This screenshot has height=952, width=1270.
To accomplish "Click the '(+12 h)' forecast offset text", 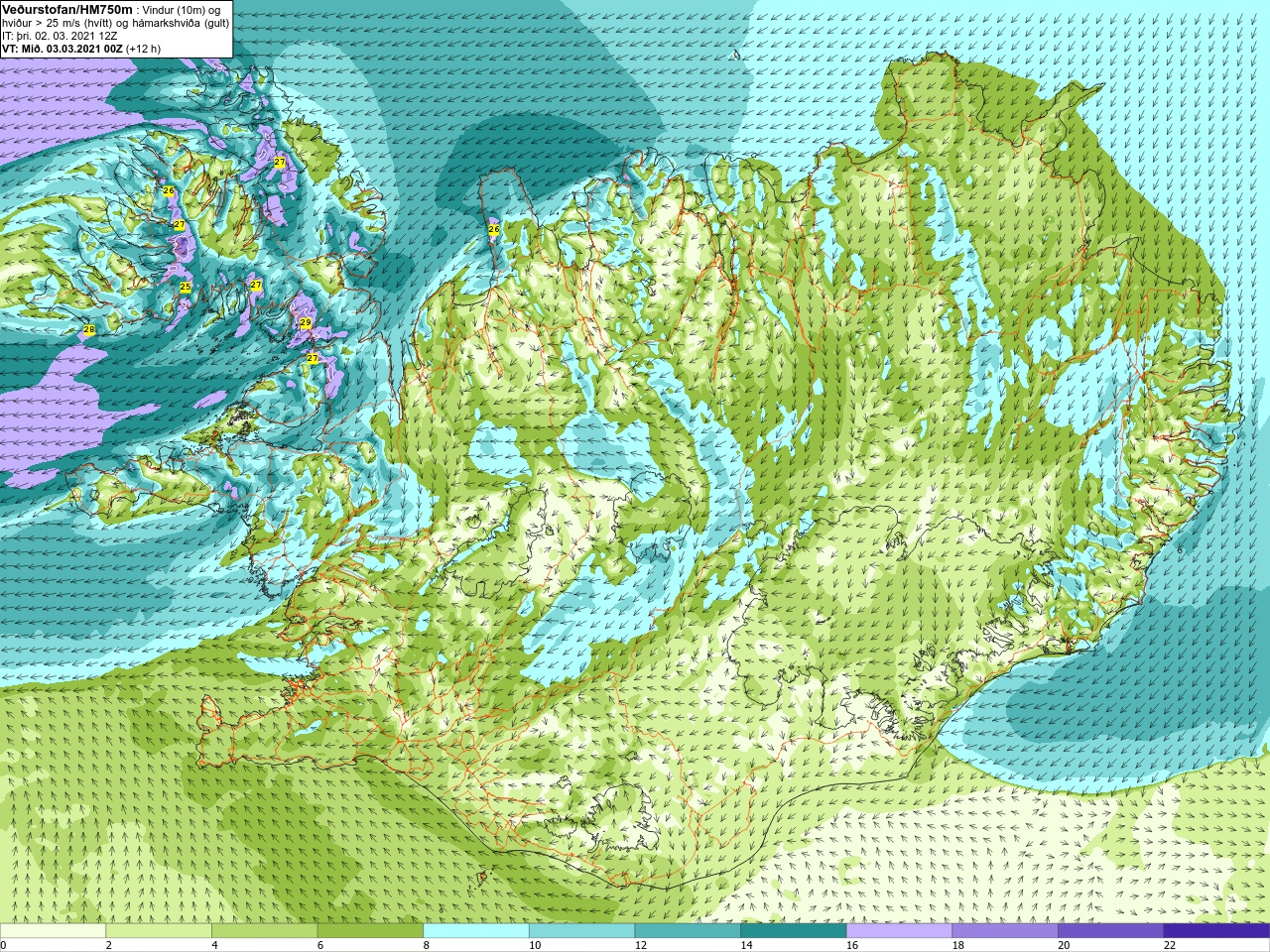I will [144, 49].
